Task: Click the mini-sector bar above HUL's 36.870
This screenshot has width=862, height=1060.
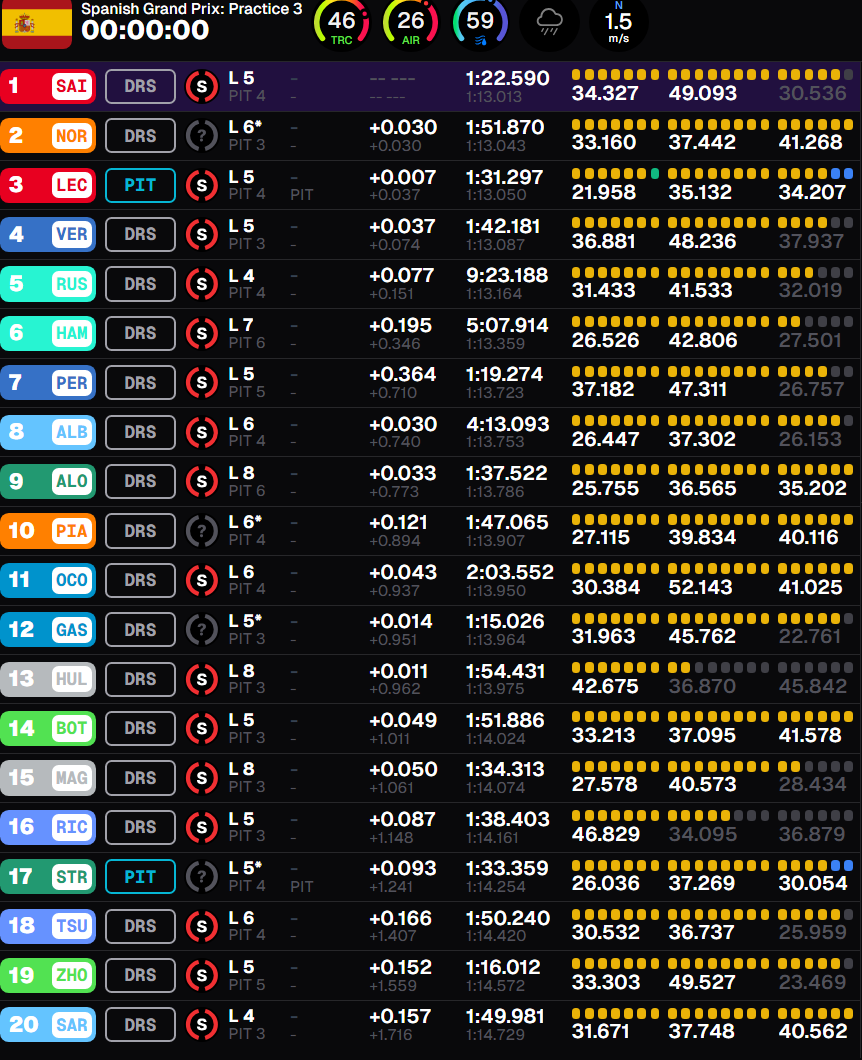Action: click(x=719, y=667)
